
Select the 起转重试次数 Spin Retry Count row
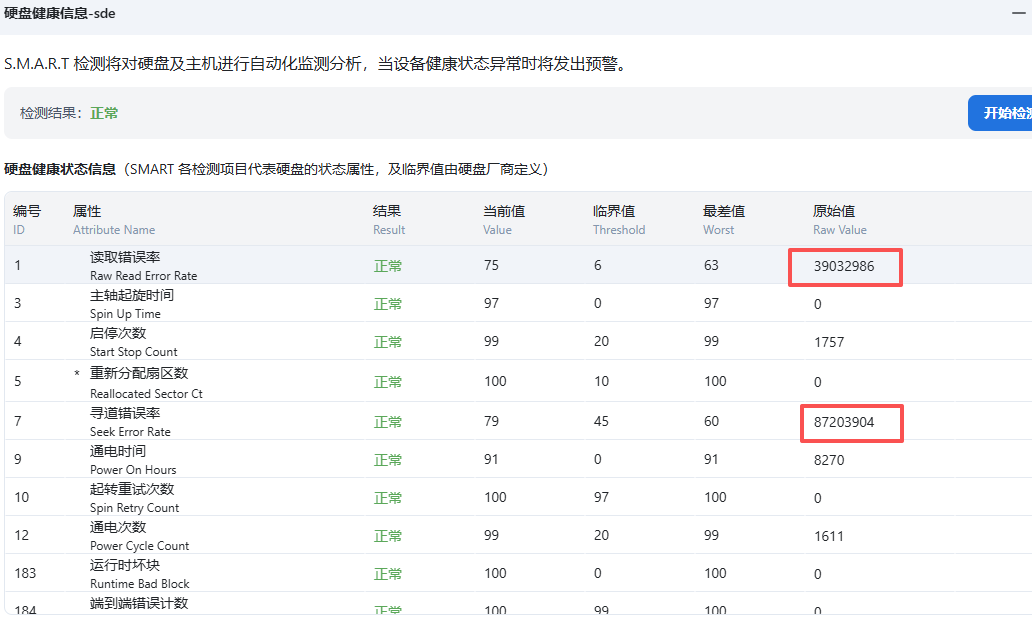click(134, 498)
